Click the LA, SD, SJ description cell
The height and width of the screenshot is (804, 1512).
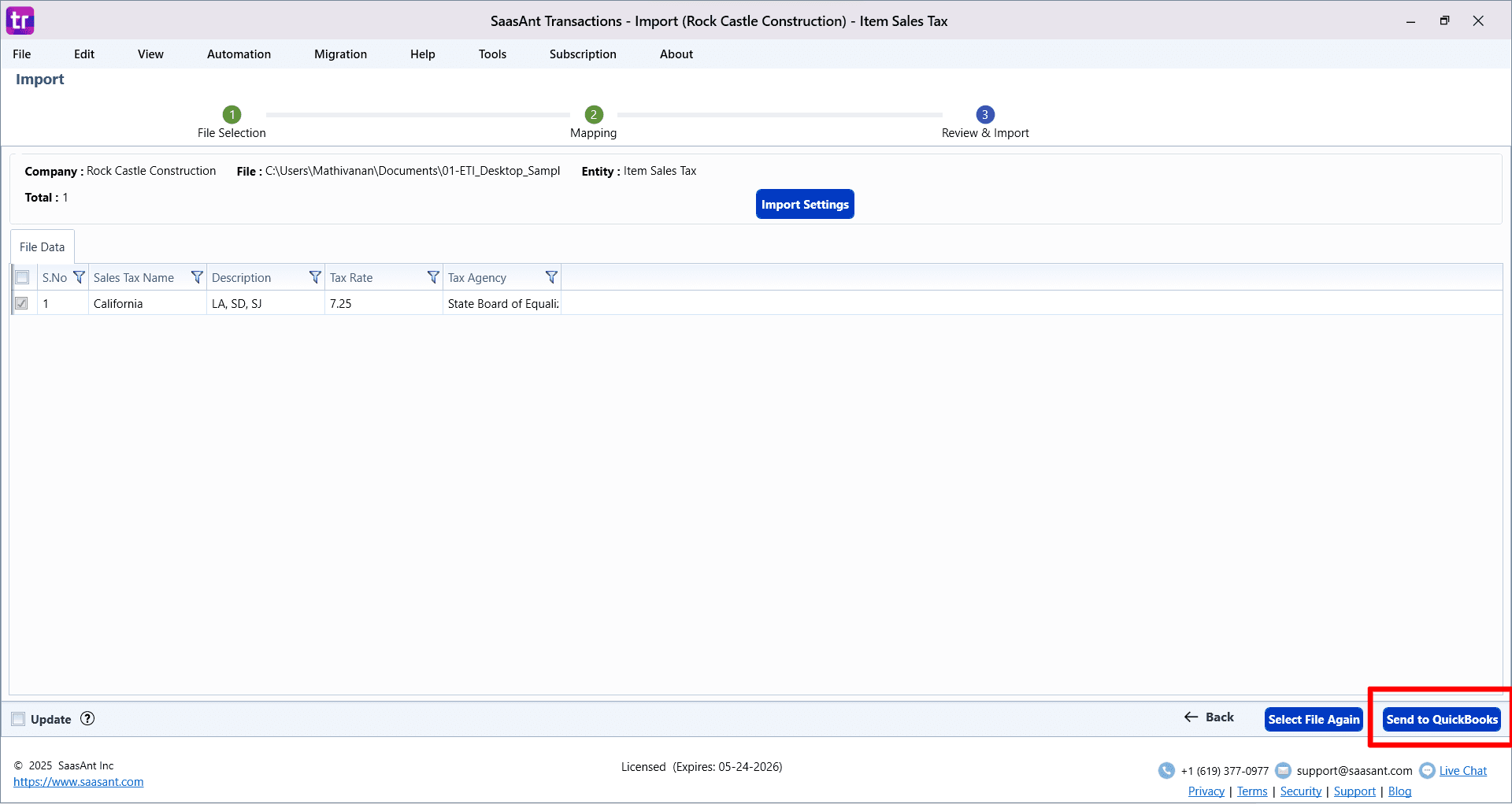coord(265,303)
